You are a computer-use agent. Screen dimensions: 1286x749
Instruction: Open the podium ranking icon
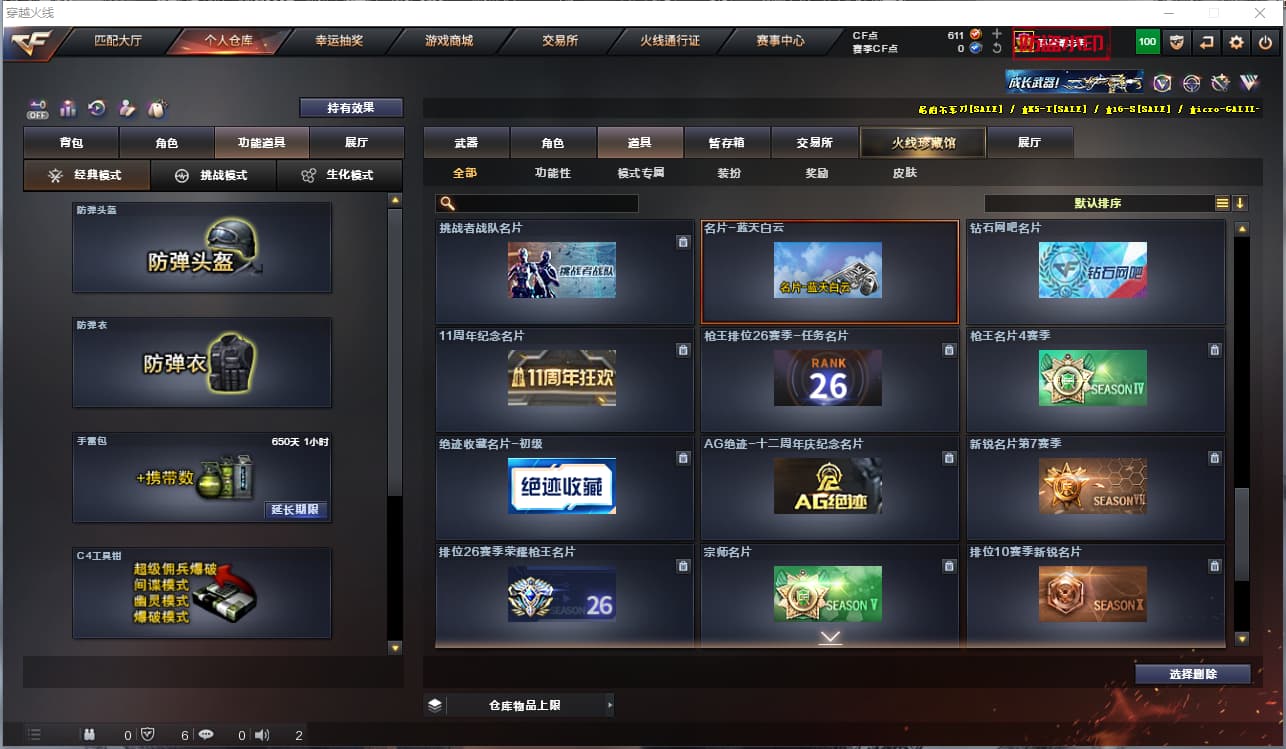coord(68,108)
